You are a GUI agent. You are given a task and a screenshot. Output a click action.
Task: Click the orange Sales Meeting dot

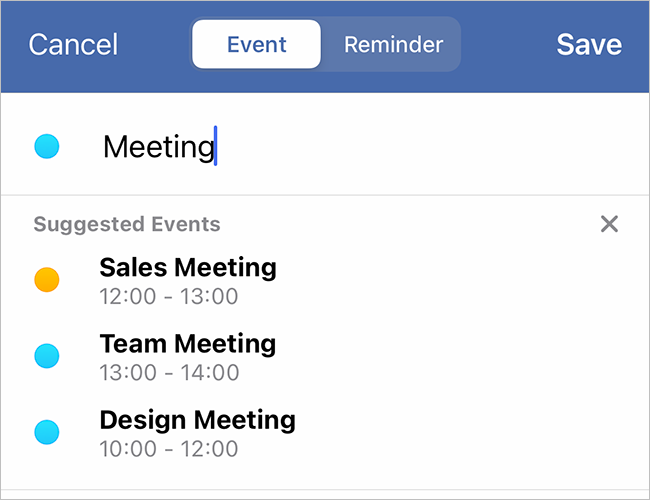point(47,280)
